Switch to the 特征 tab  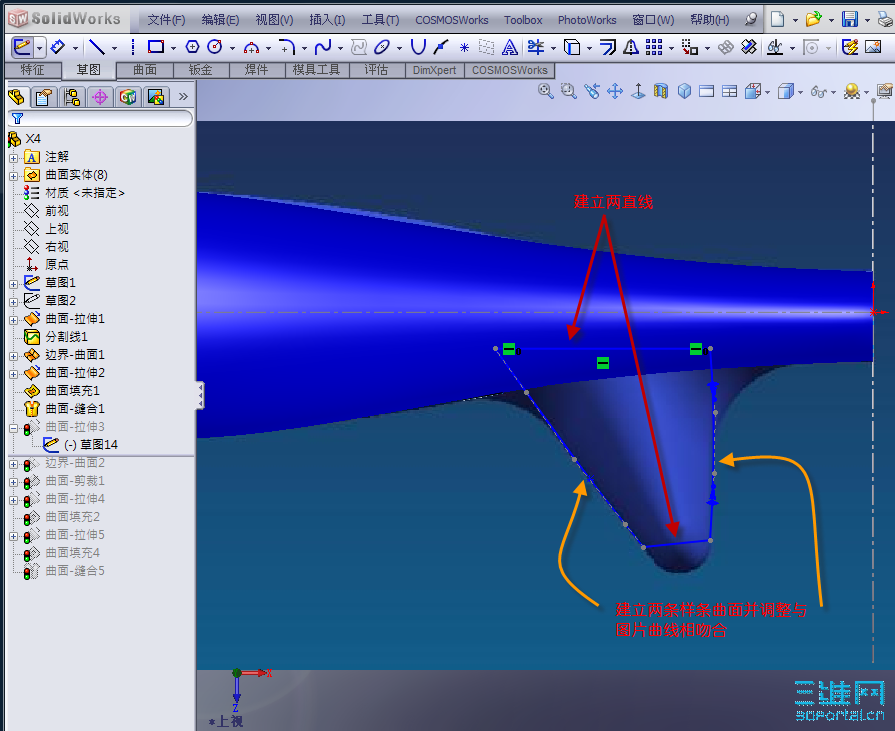33,70
